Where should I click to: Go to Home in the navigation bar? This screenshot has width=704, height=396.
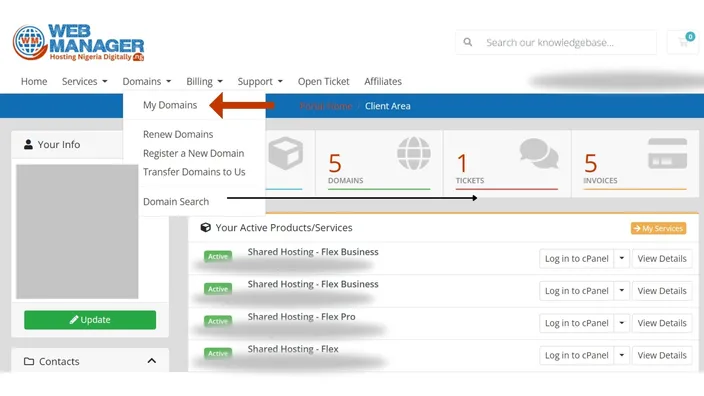(34, 81)
